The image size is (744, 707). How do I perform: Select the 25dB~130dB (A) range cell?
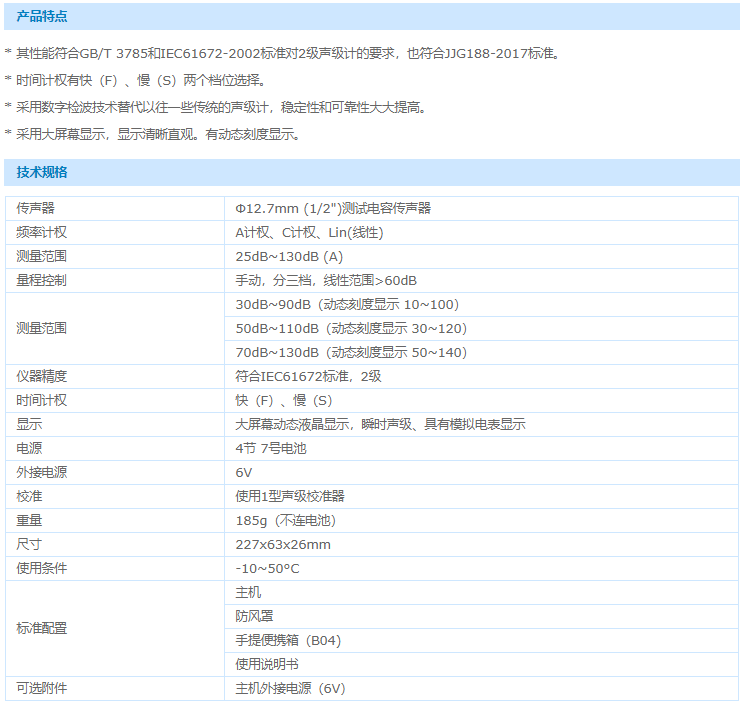click(x=289, y=256)
